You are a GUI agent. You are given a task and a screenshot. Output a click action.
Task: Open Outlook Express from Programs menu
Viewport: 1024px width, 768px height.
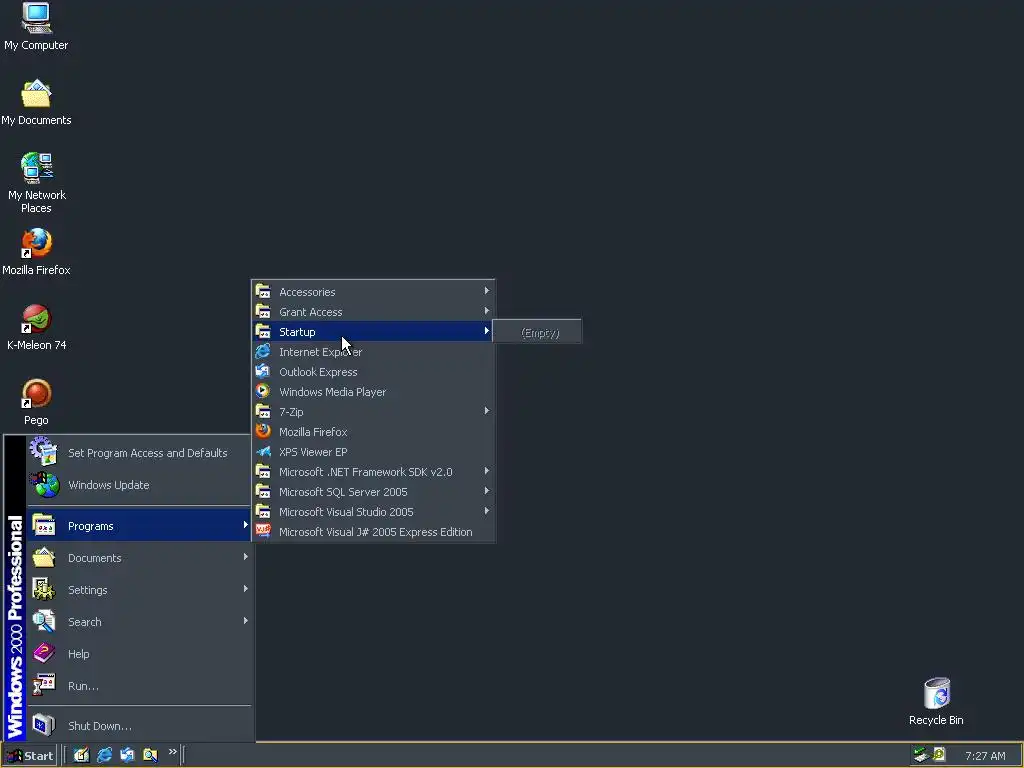pyautogui.click(x=373, y=372)
